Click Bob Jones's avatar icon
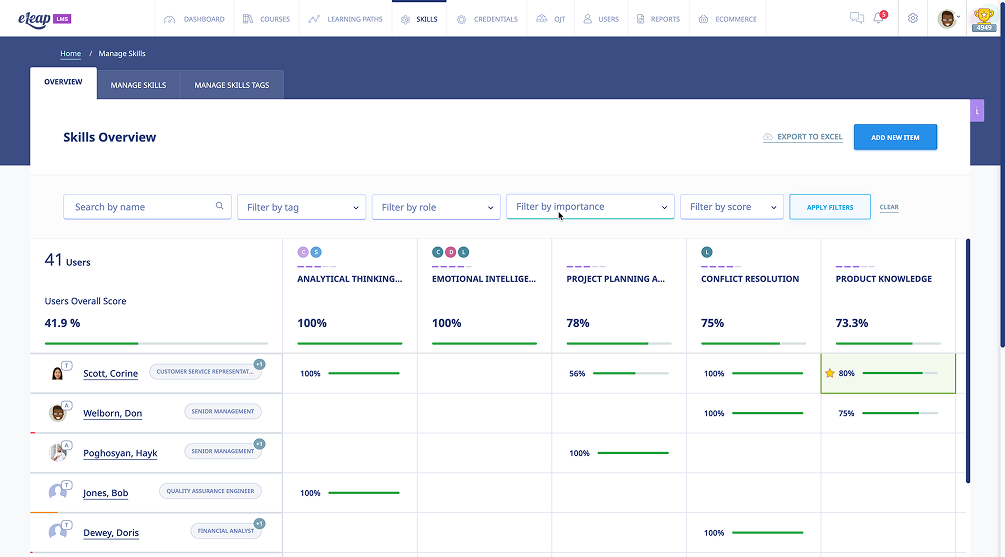 click(58, 492)
